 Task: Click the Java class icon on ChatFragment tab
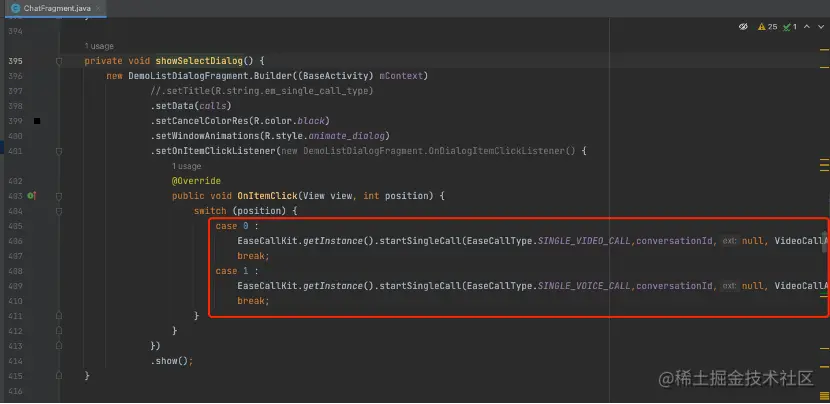(x=15, y=8)
